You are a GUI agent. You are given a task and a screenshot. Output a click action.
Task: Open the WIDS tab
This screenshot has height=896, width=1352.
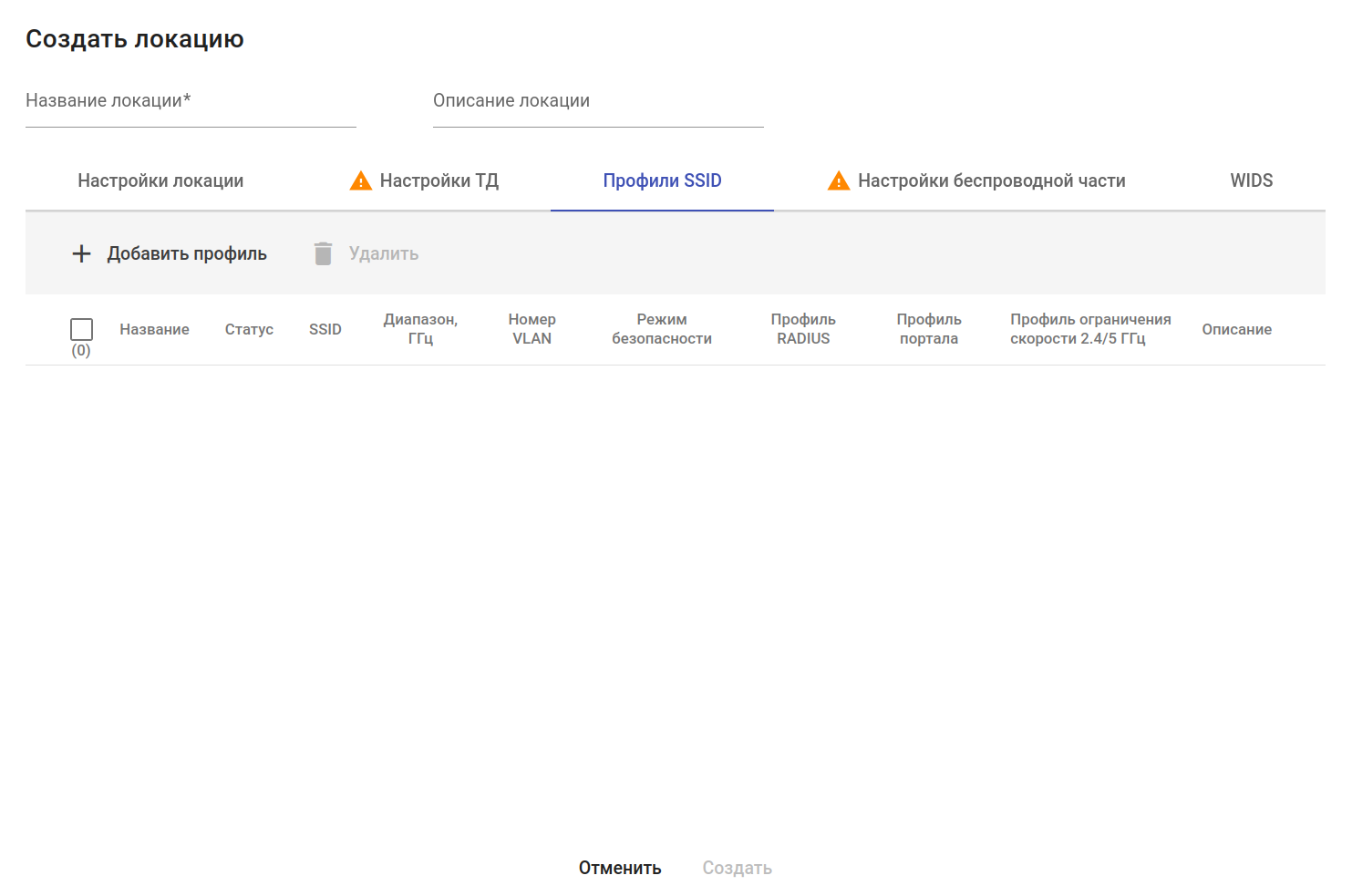pos(1251,180)
